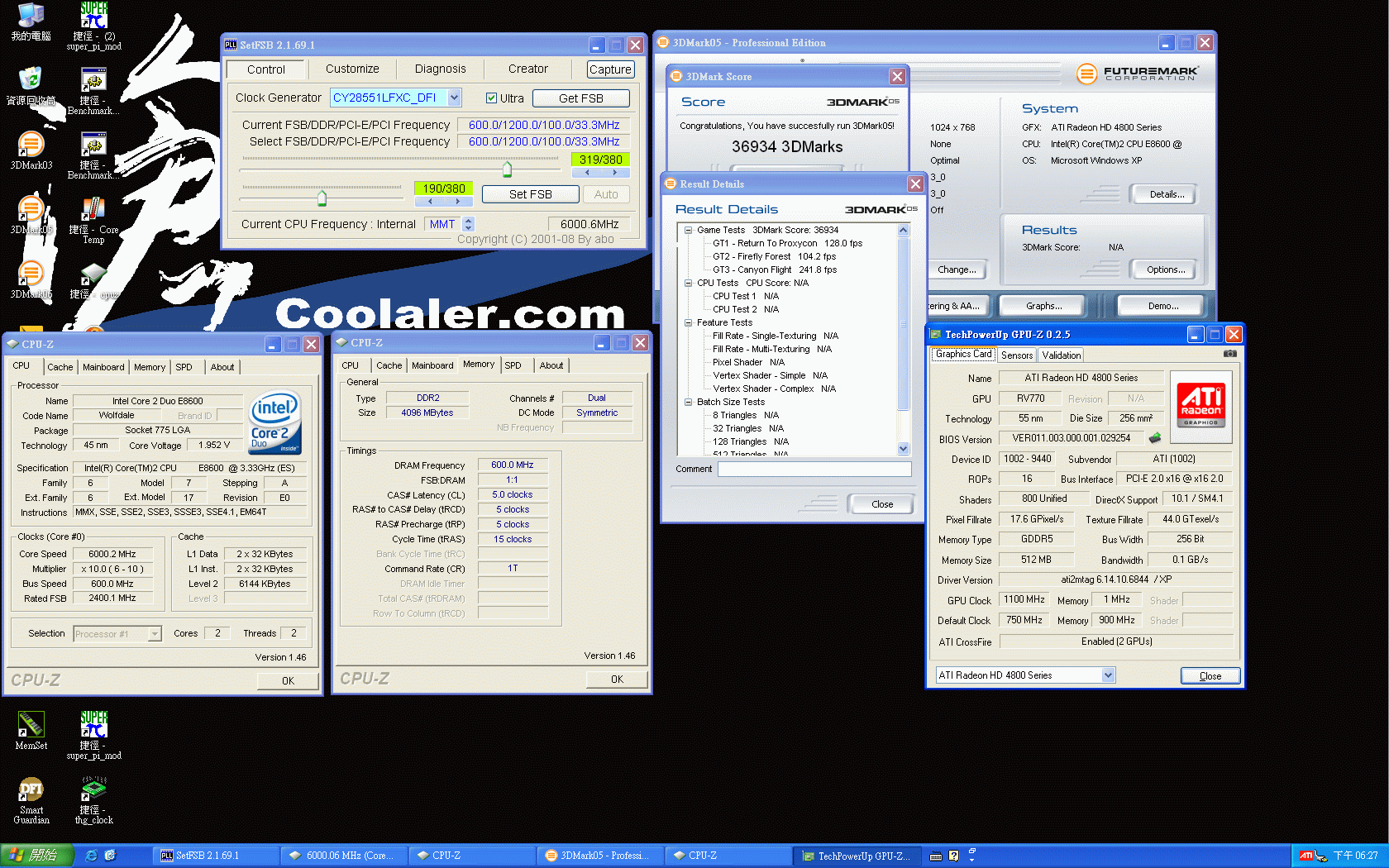The width and height of the screenshot is (1389, 868).
Task: Open Validation tab in GPU-Z
Action: pyautogui.click(x=1061, y=355)
